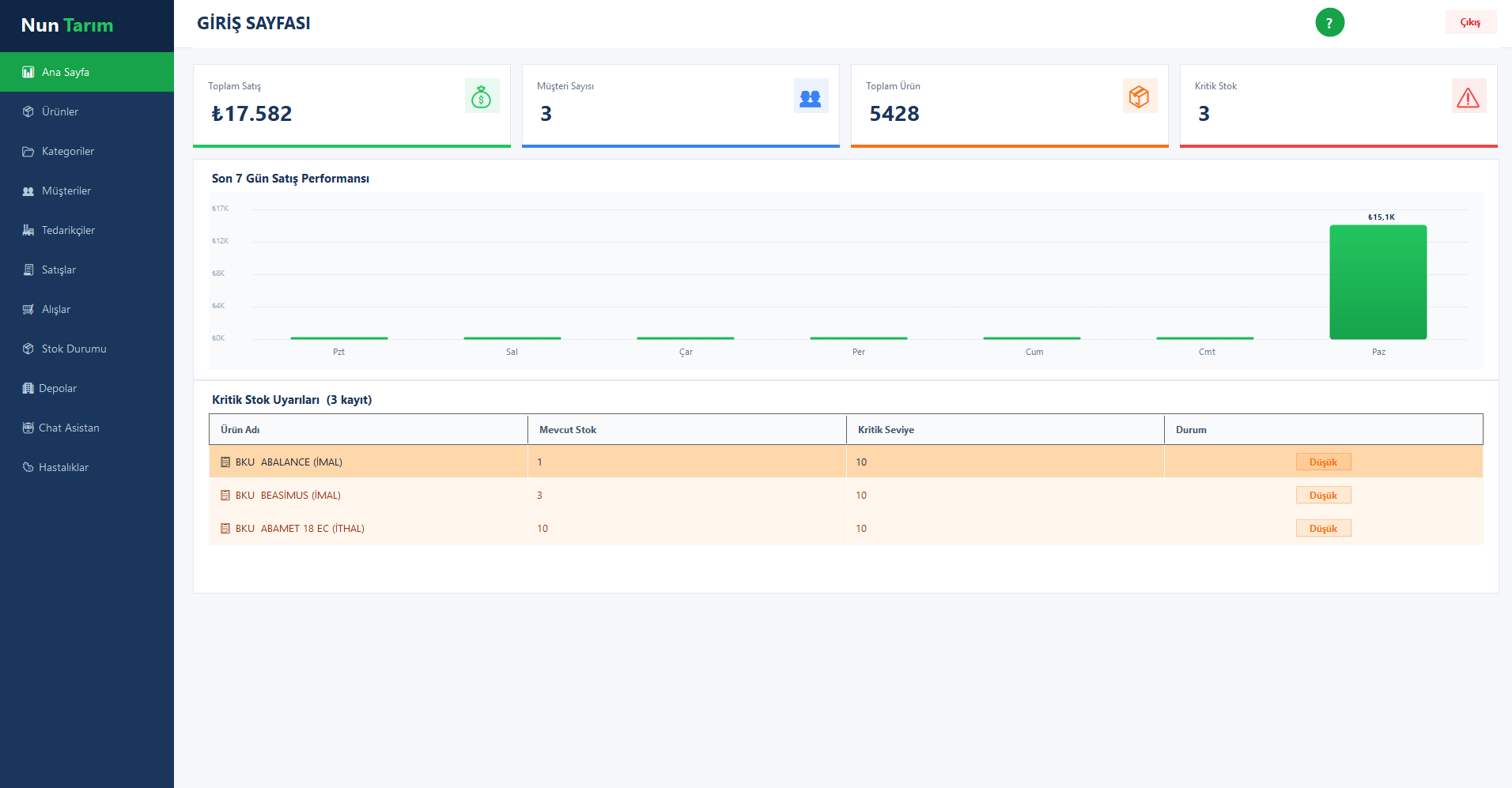Select Tedarikçiler in the sidebar
The height and width of the screenshot is (788, 1512).
(68, 230)
